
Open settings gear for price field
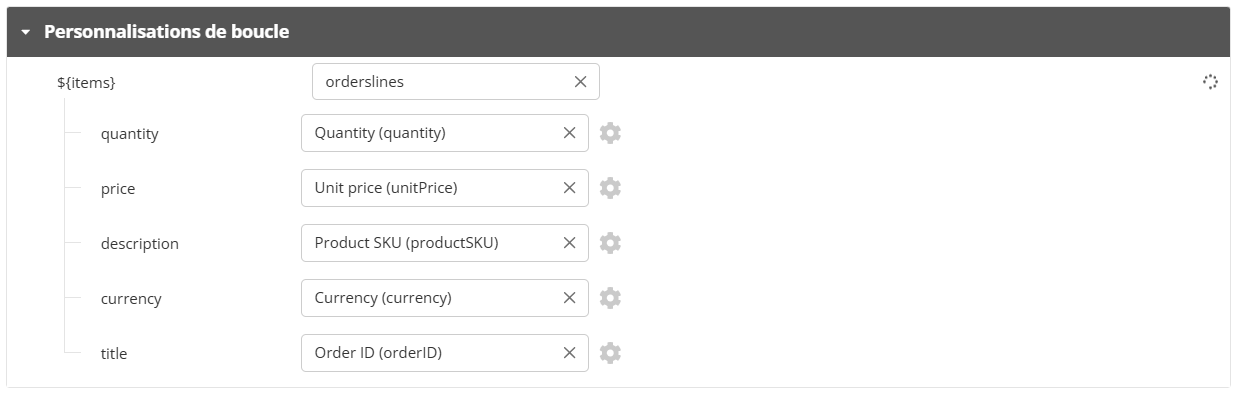coord(610,188)
